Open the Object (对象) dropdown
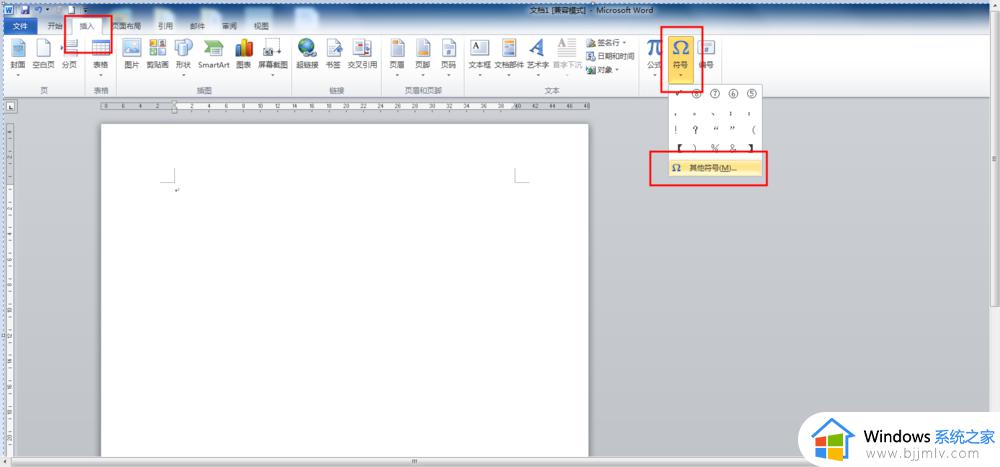Viewport: 1000px width, 467px height. 603,70
